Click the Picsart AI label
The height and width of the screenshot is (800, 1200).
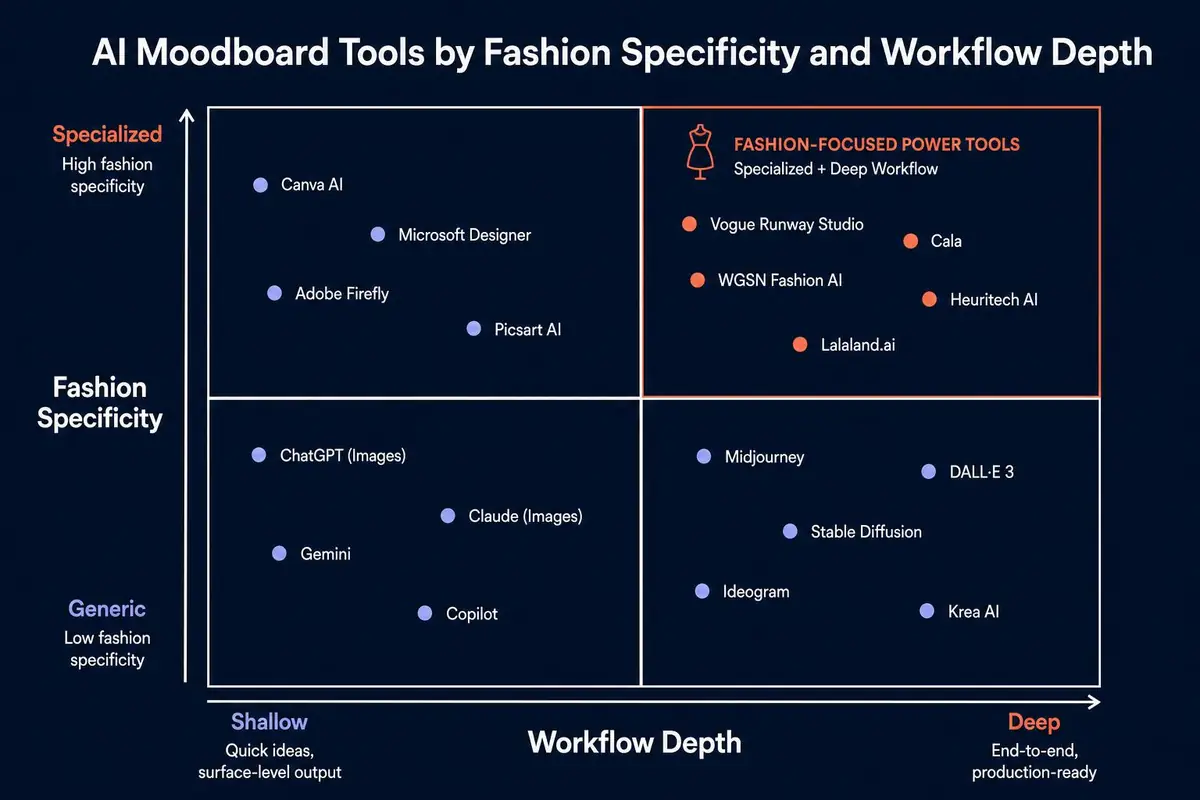coord(528,329)
